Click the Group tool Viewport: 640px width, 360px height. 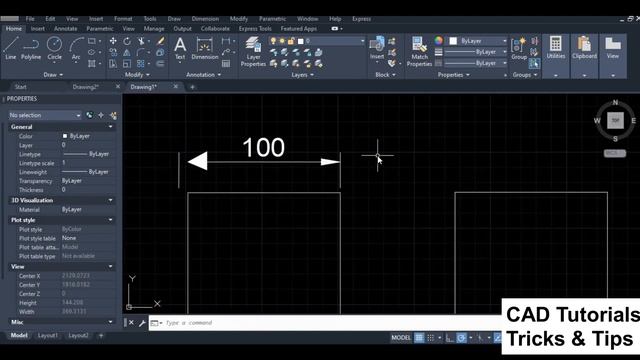coord(519,48)
